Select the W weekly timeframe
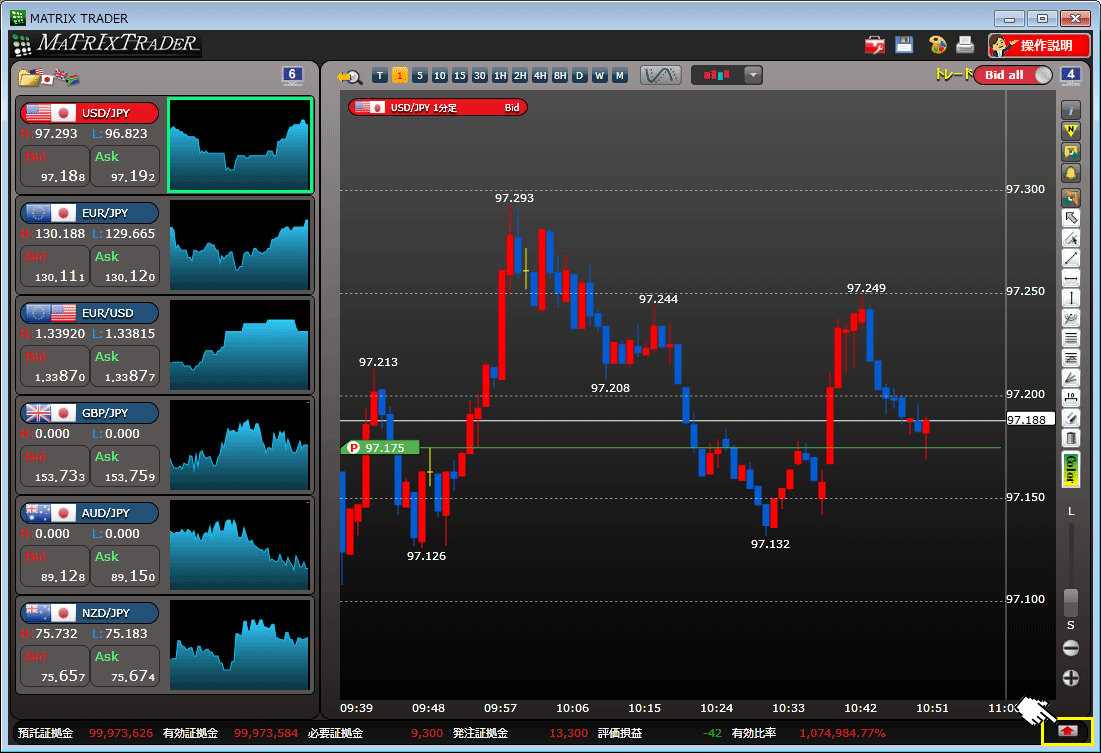 (600, 75)
